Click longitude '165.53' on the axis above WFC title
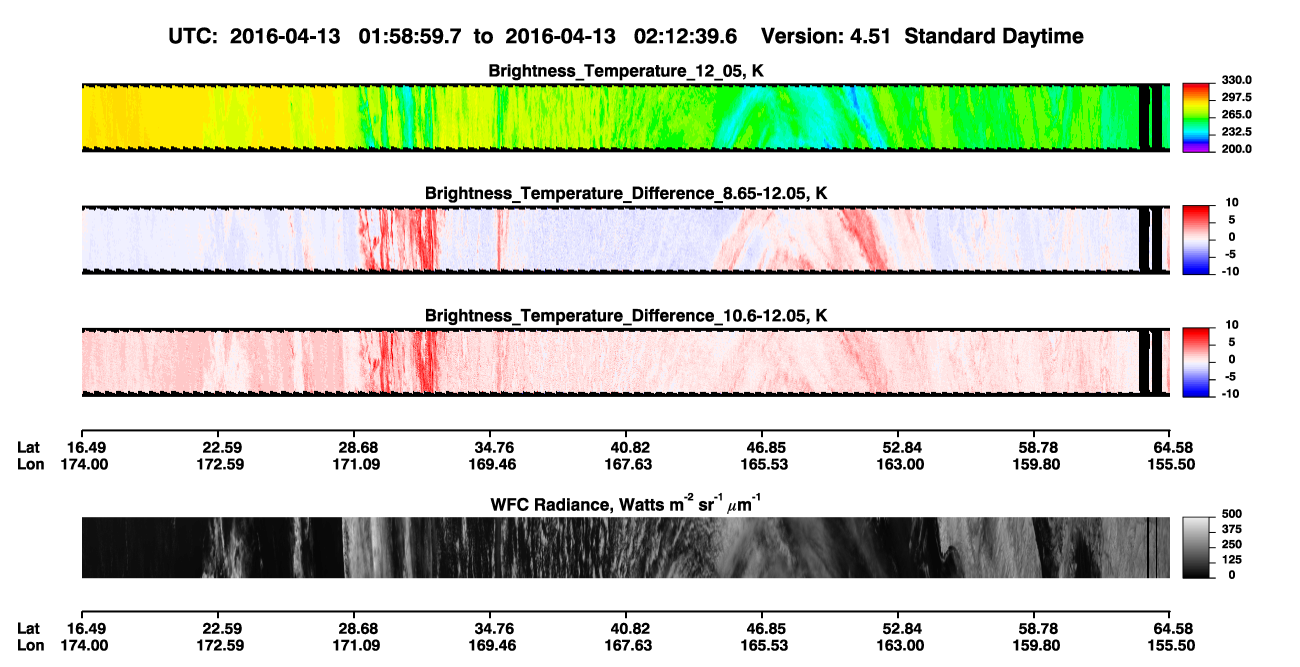 [x=762, y=464]
